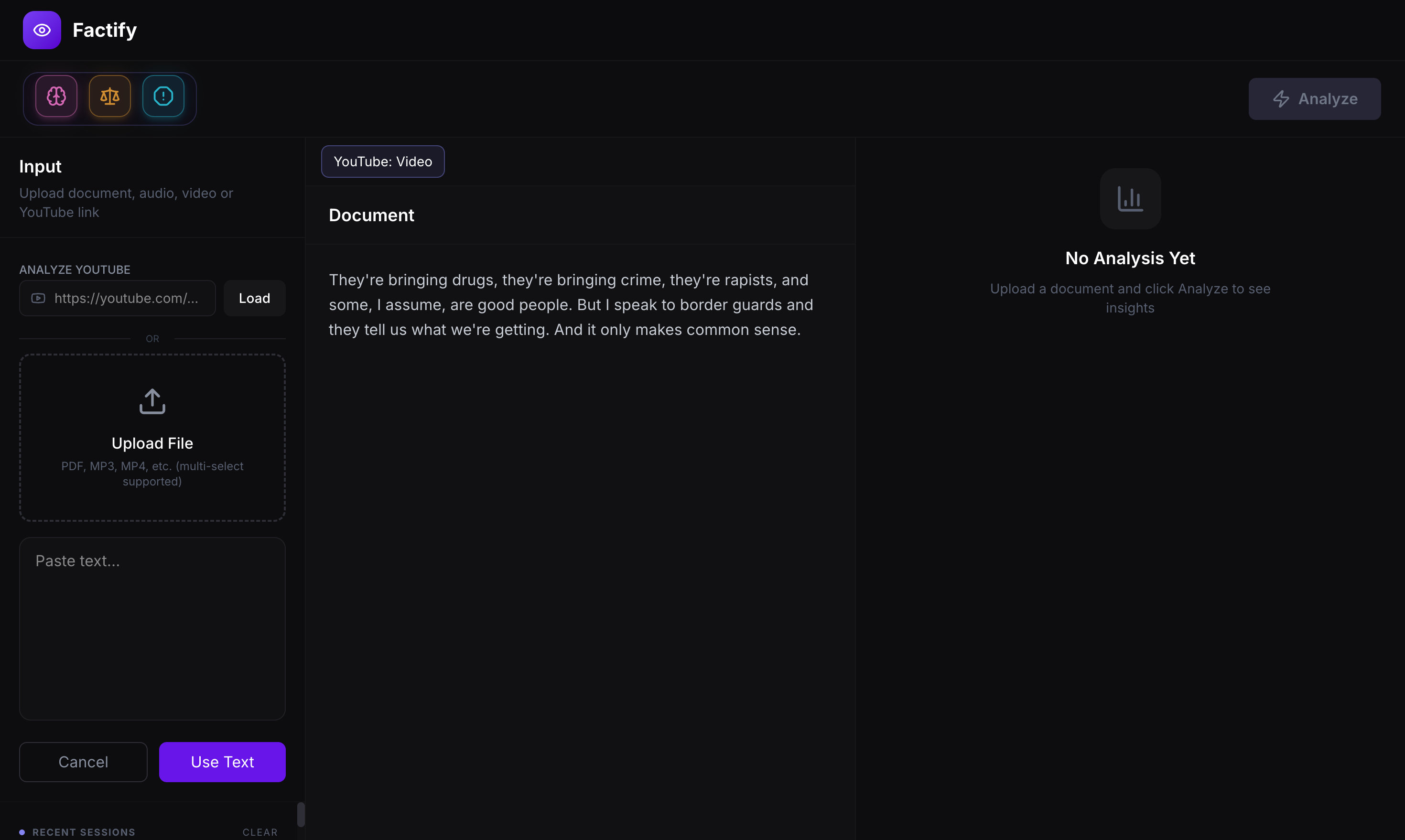1405x840 pixels.
Task: Click the Factify eye logo icon
Action: tap(42, 30)
